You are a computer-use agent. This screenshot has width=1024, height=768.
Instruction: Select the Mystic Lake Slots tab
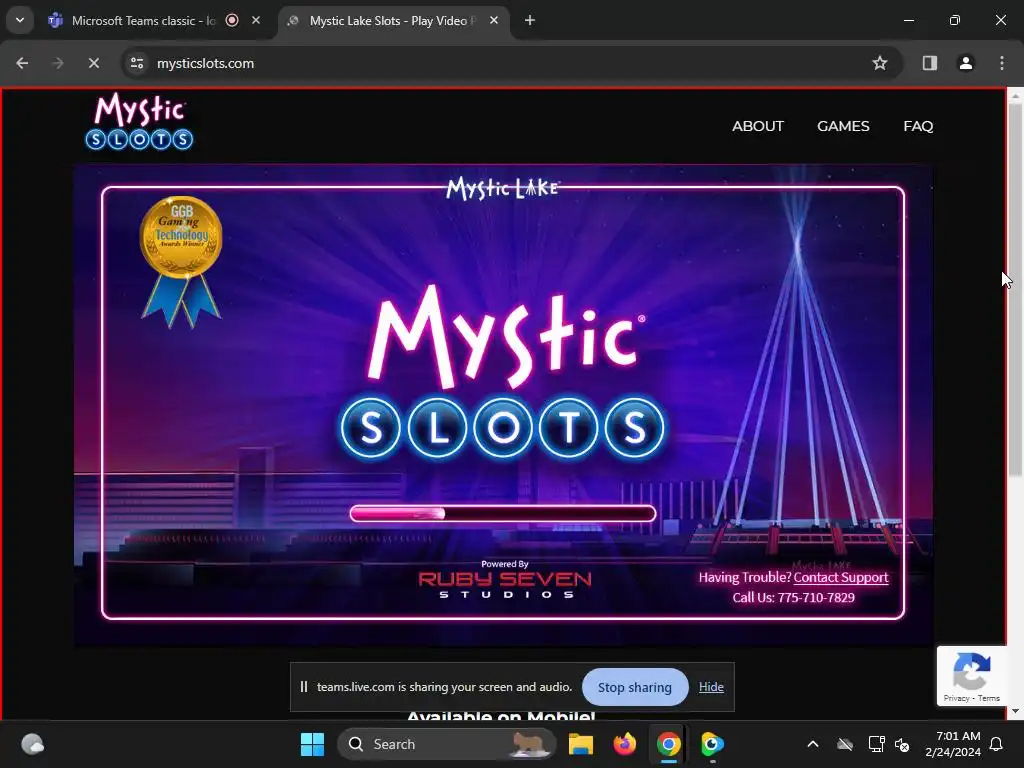click(392, 21)
